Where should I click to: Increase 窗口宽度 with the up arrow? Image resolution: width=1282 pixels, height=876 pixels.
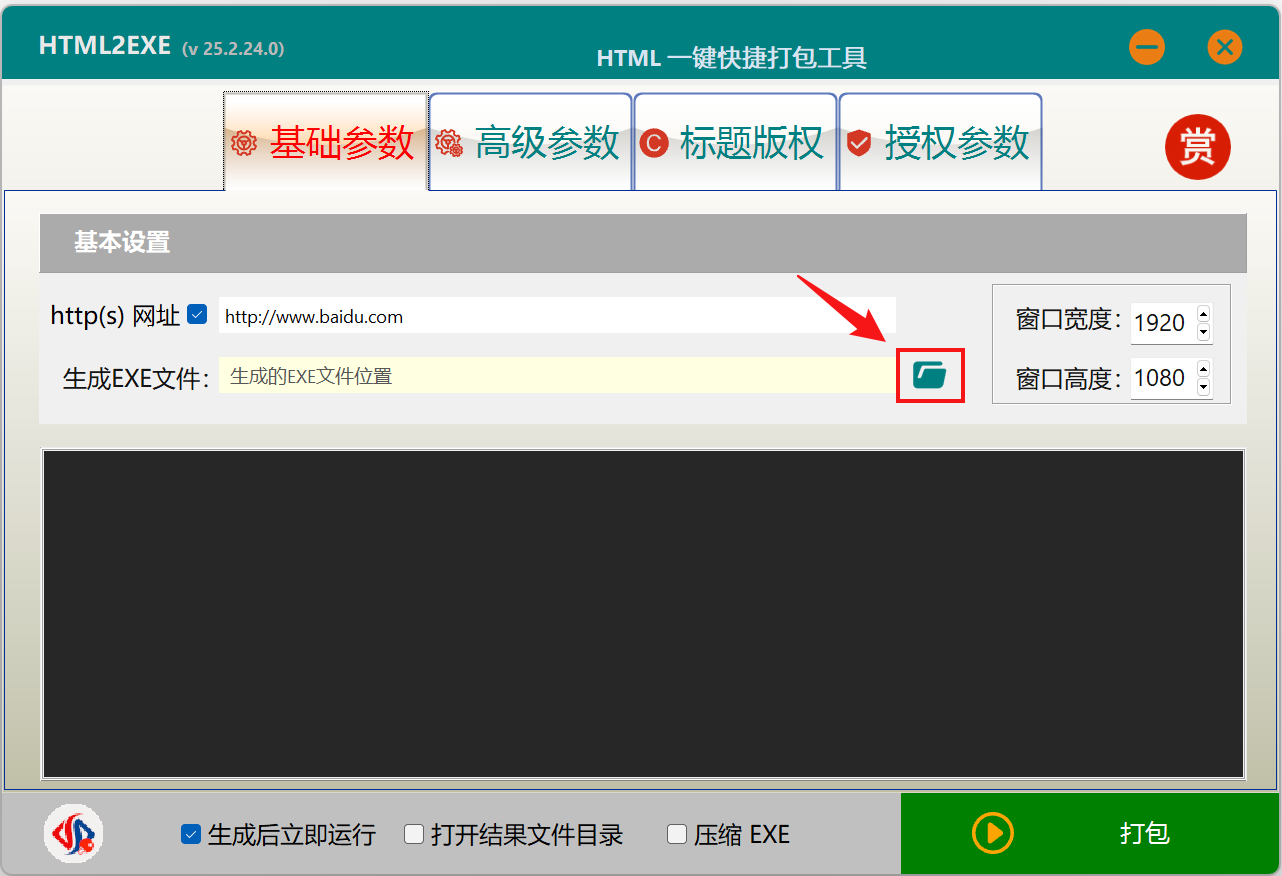(1203, 313)
